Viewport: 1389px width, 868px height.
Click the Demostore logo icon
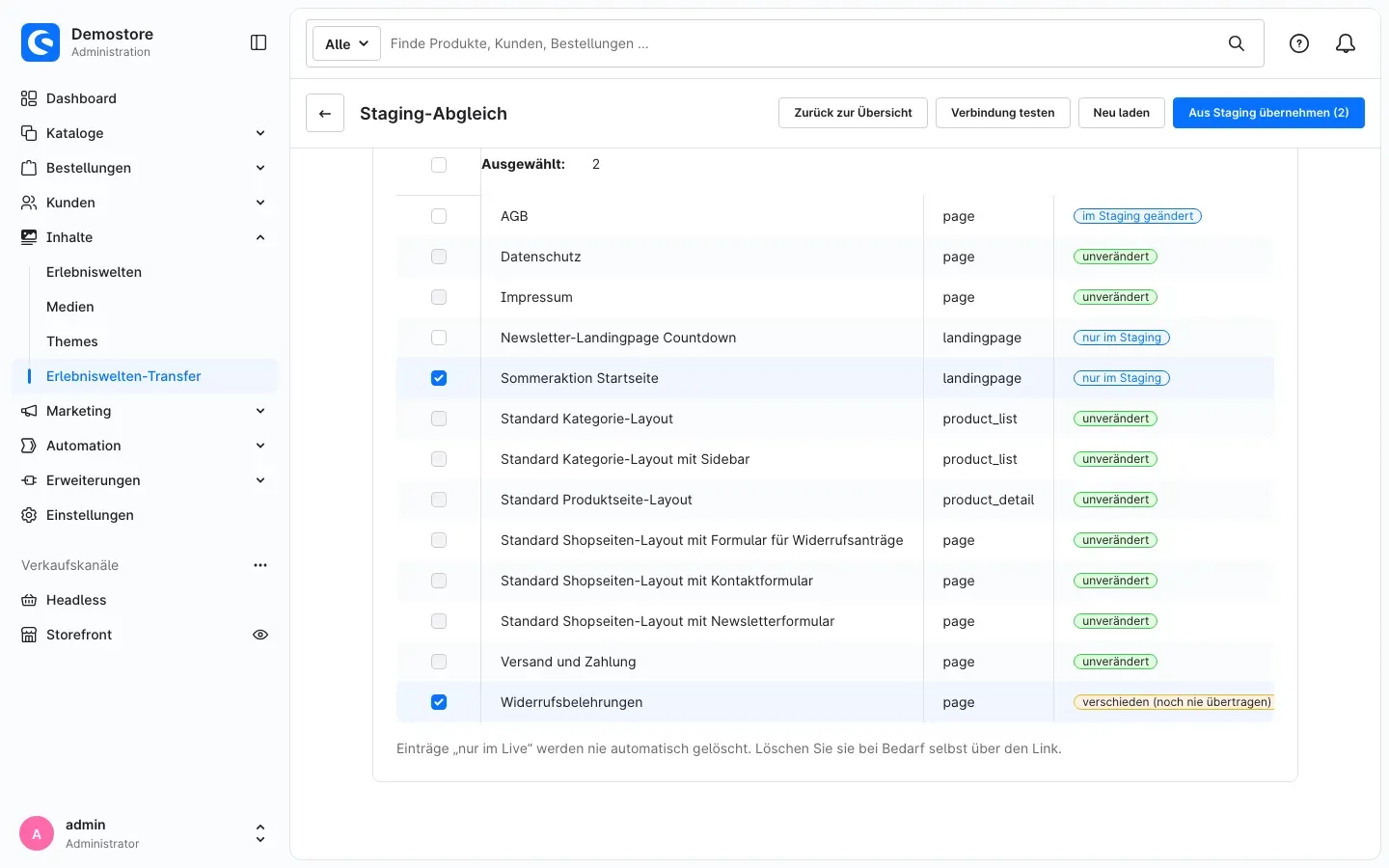click(x=41, y=42)
